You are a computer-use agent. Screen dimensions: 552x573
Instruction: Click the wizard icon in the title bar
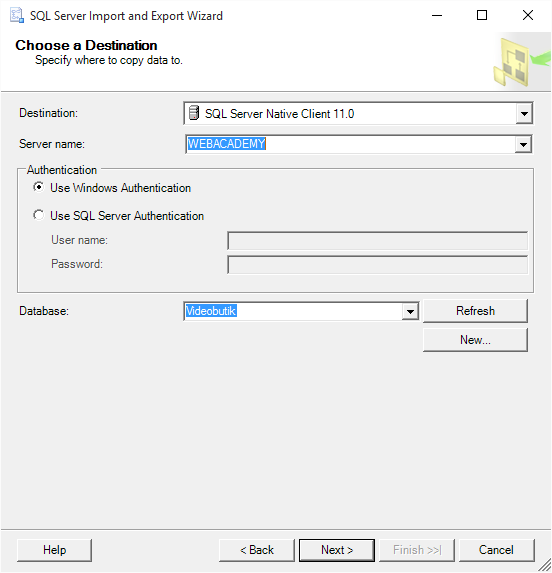click(16, 15)
